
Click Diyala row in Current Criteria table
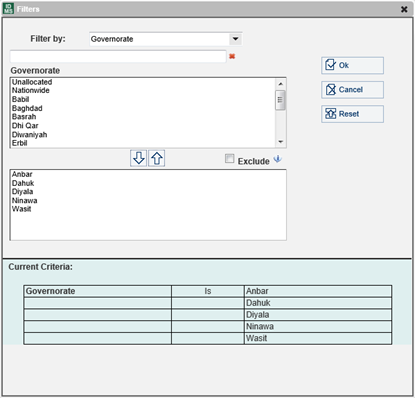coord(318,315)
